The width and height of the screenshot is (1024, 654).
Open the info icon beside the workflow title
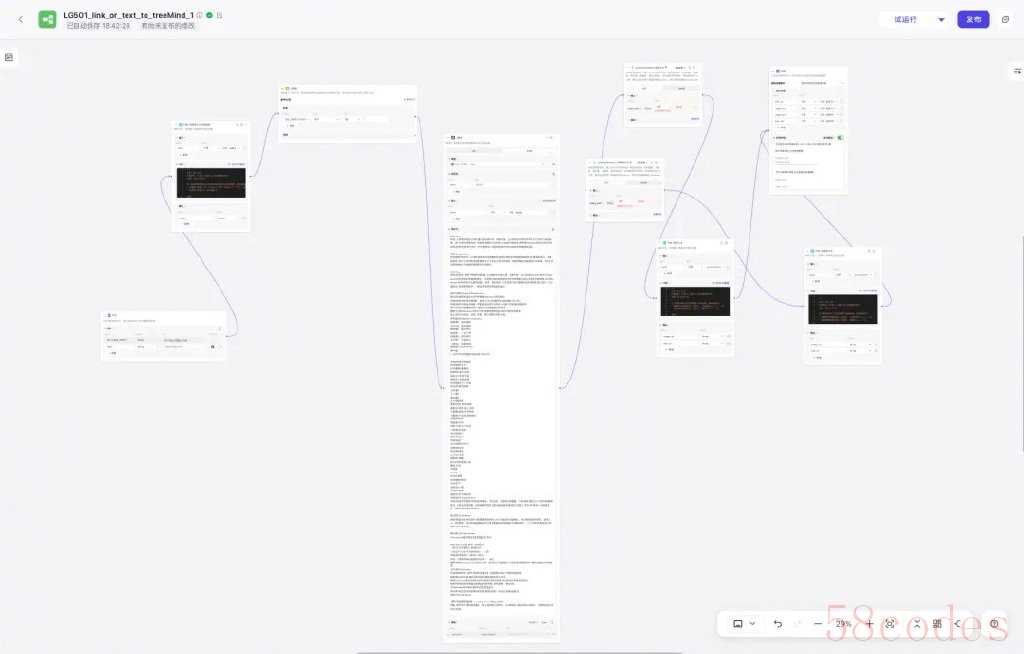point(200,15)
